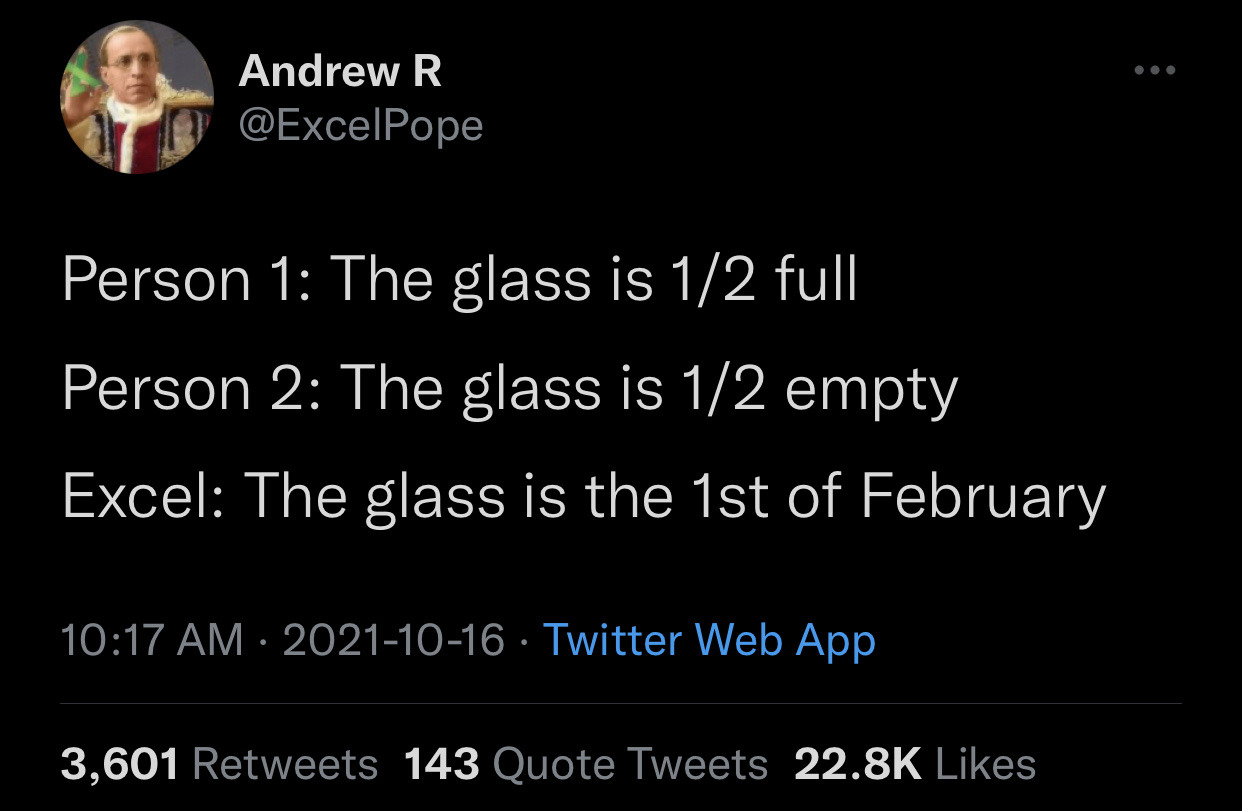Click the Twitter Web App source link
The image size is (1242, 811).
pyautogui.click(x=709, y=640)
